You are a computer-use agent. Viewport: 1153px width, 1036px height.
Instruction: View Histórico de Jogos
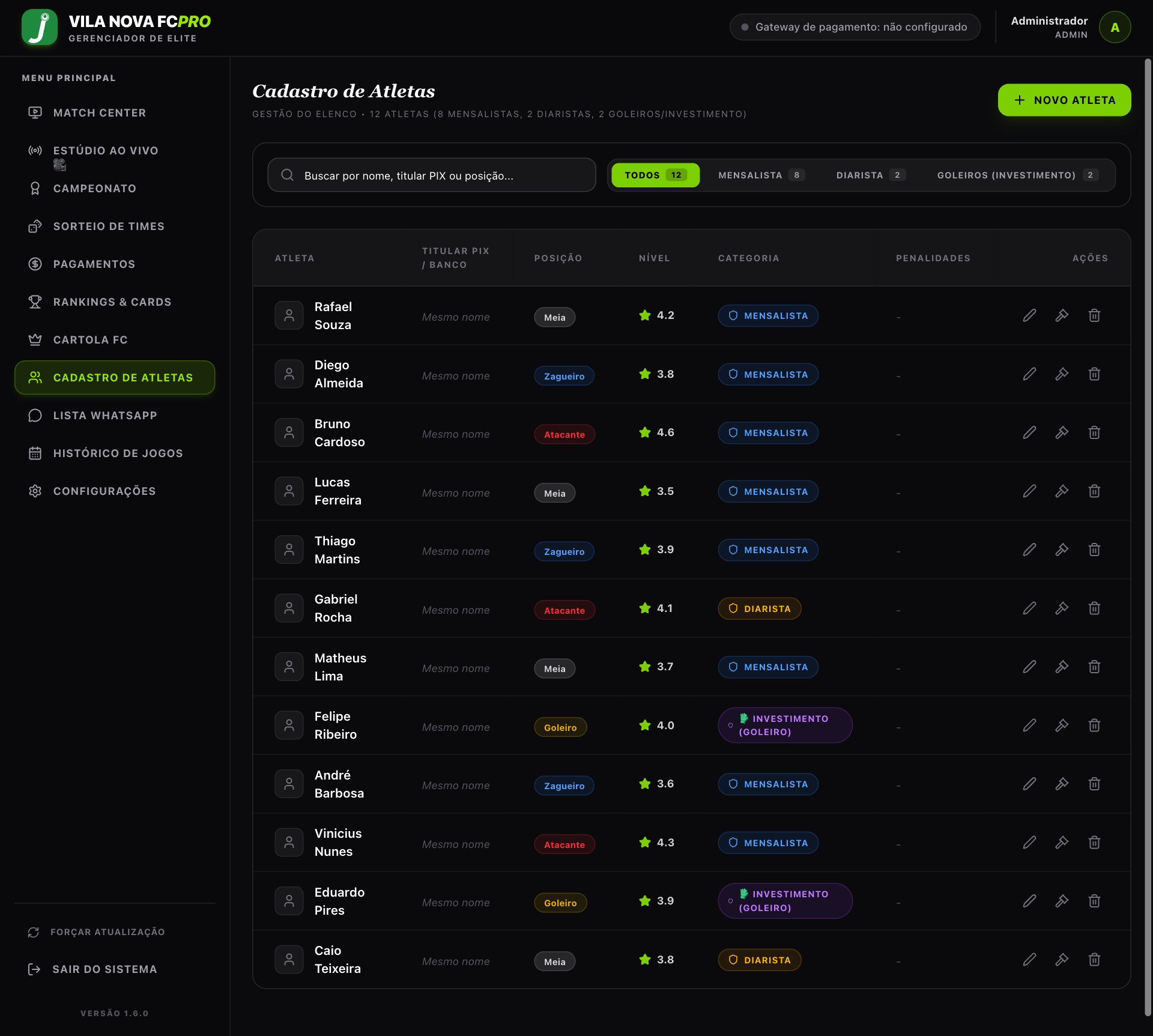(115, 453)
